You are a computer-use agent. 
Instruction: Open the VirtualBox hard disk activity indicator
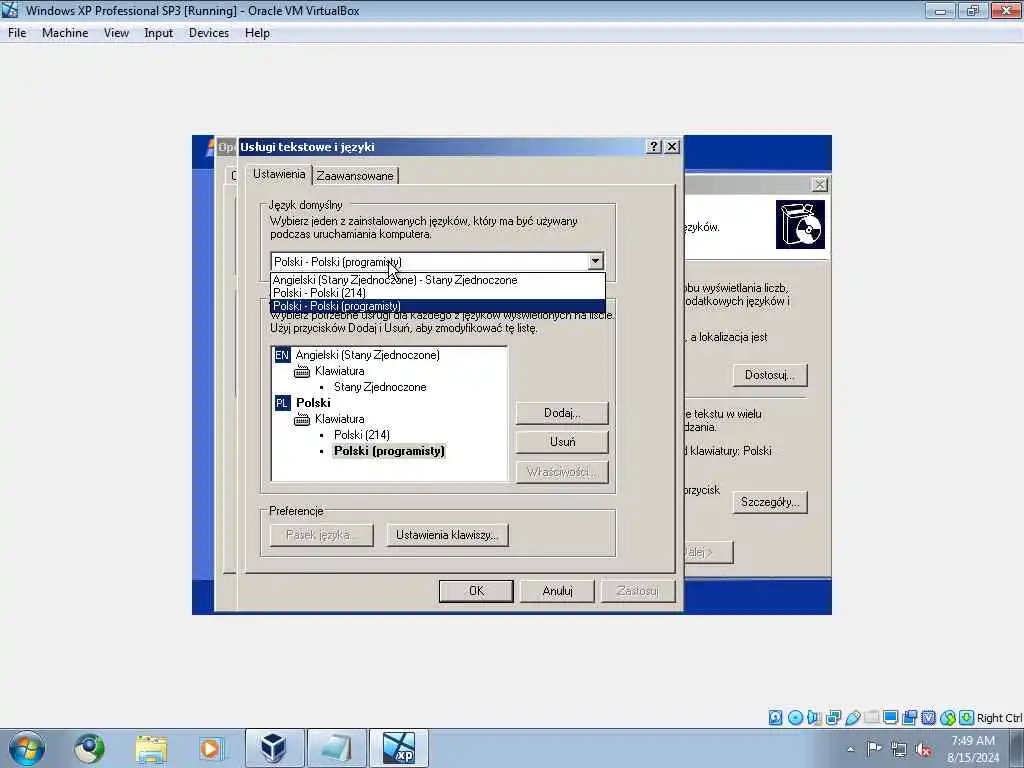pos(775,718)
